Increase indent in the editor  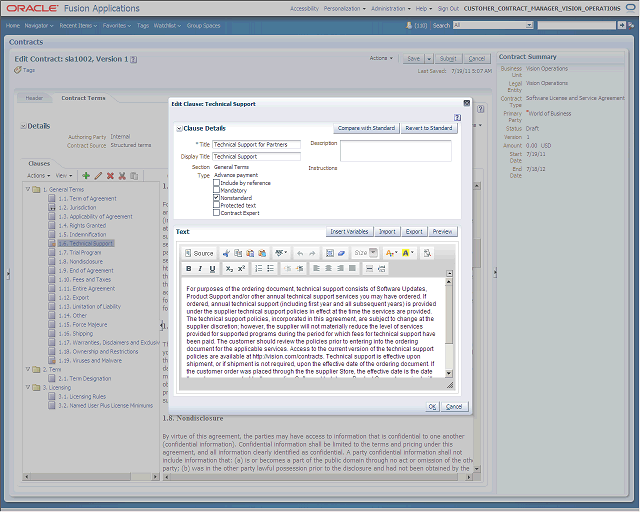(300, 269)
